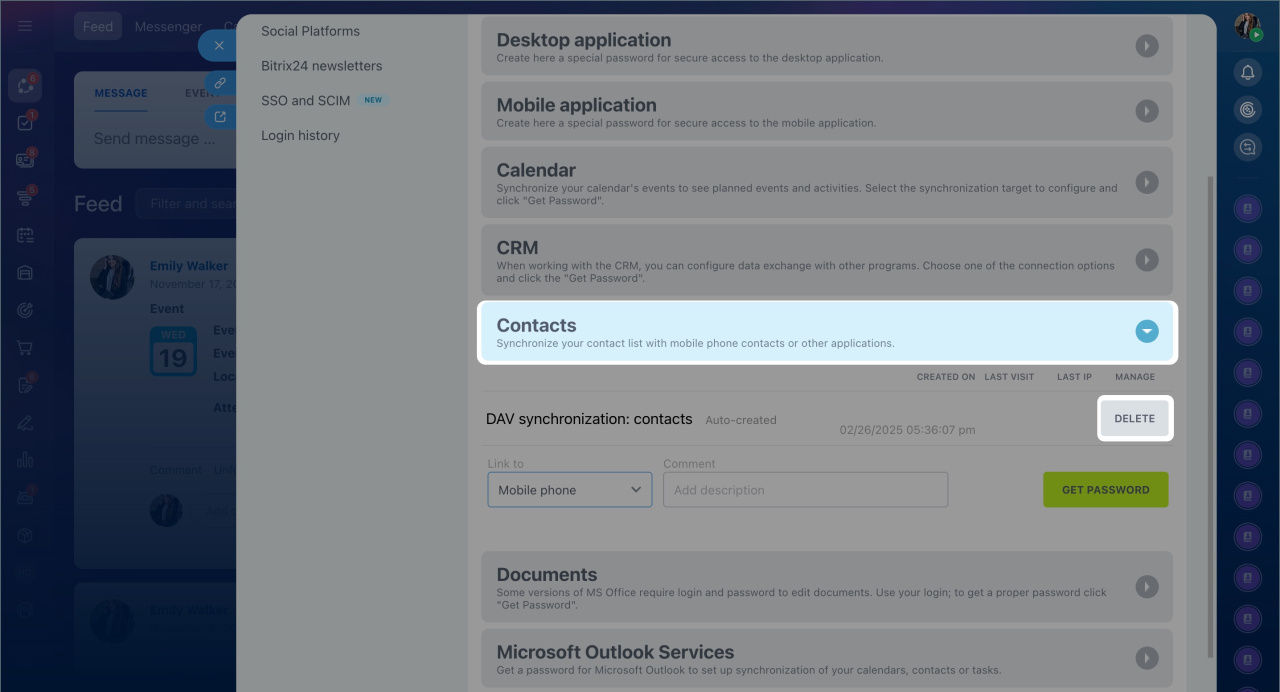Expand the Desktop application section
The height and width of the screenshot is (692, 1280).
1146,46
